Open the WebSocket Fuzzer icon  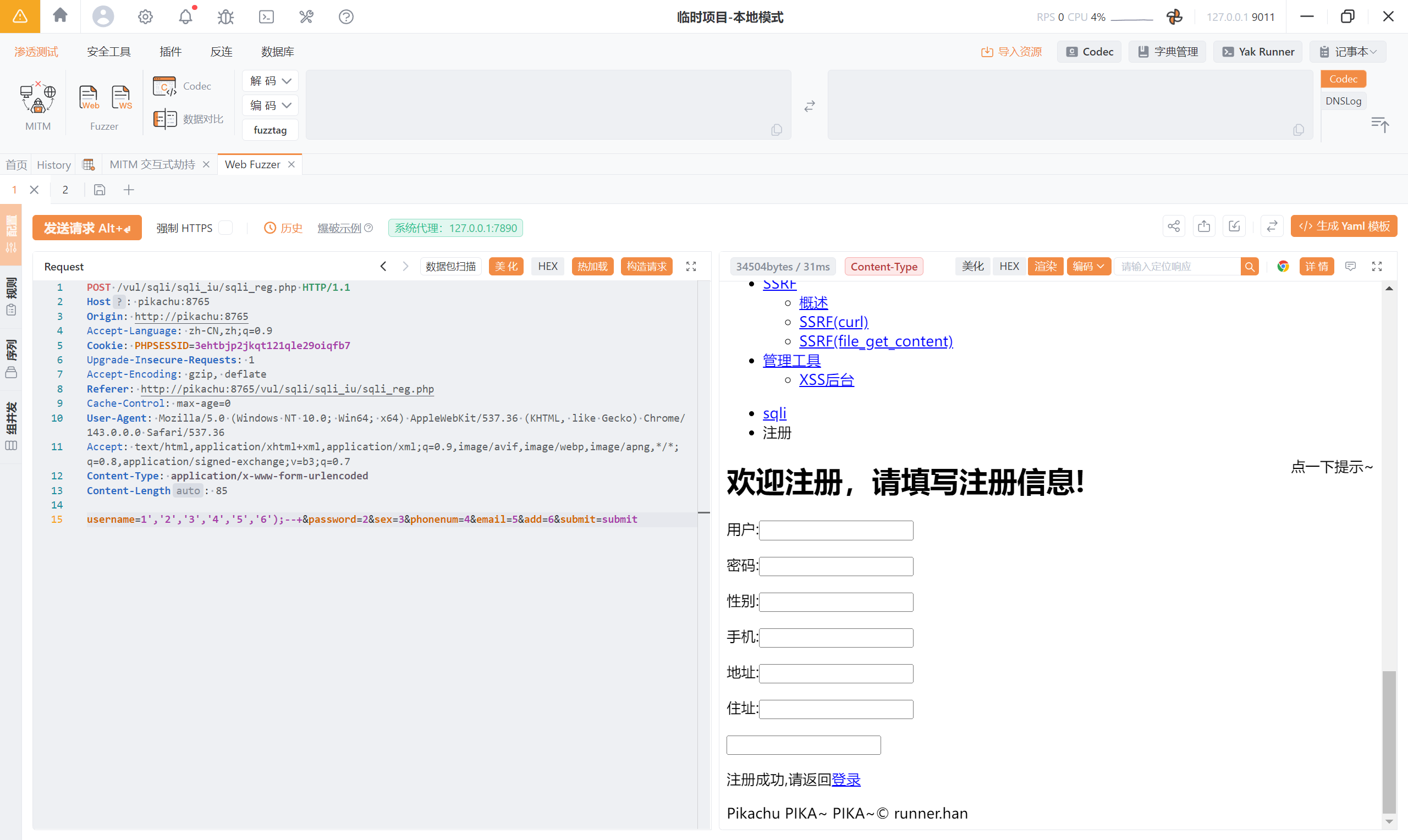(121, 97)
